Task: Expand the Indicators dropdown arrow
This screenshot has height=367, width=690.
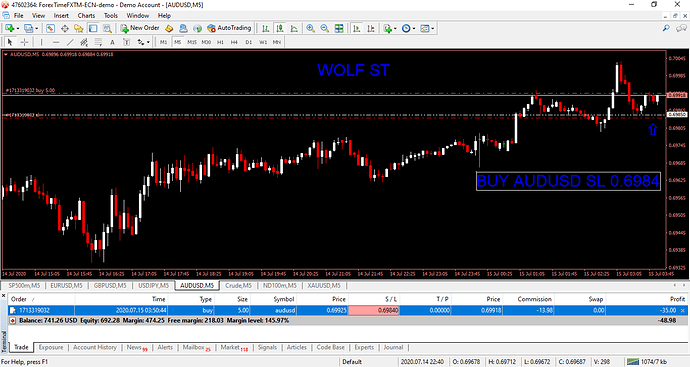Action: tap(395, 29)
